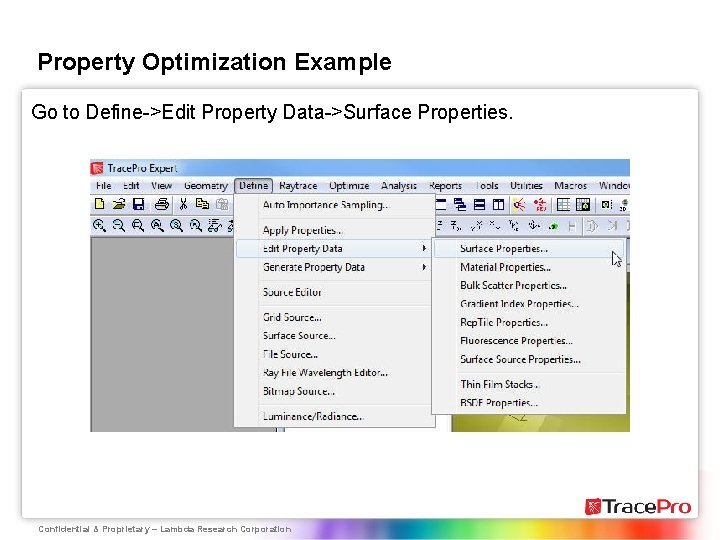Viewport: 720px width, 540px height.
Task: Expand the Edit Property Data submenu arrow
Action: [x=424, y=248]
